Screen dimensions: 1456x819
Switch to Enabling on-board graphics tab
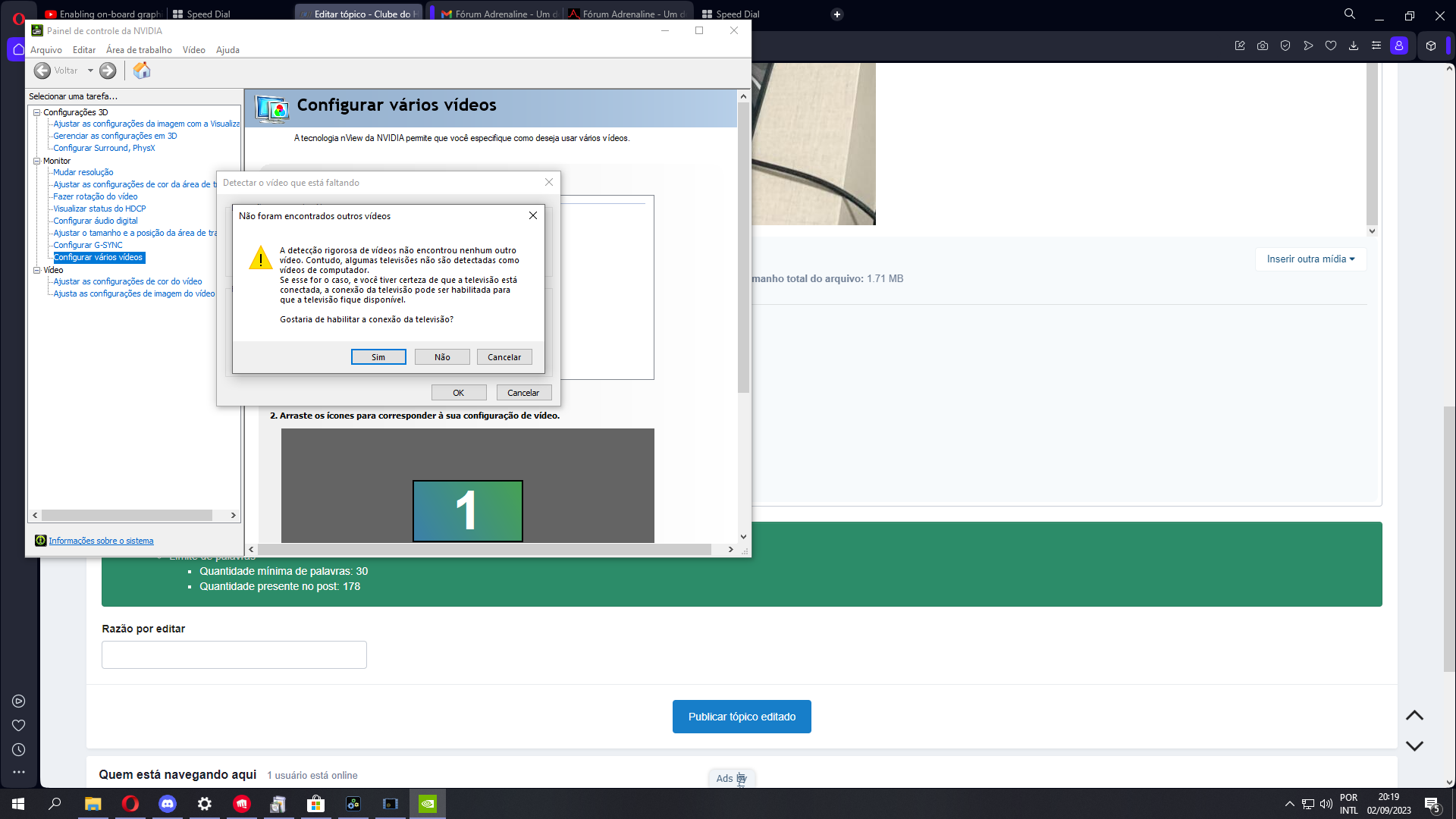[x=102, y=14]
